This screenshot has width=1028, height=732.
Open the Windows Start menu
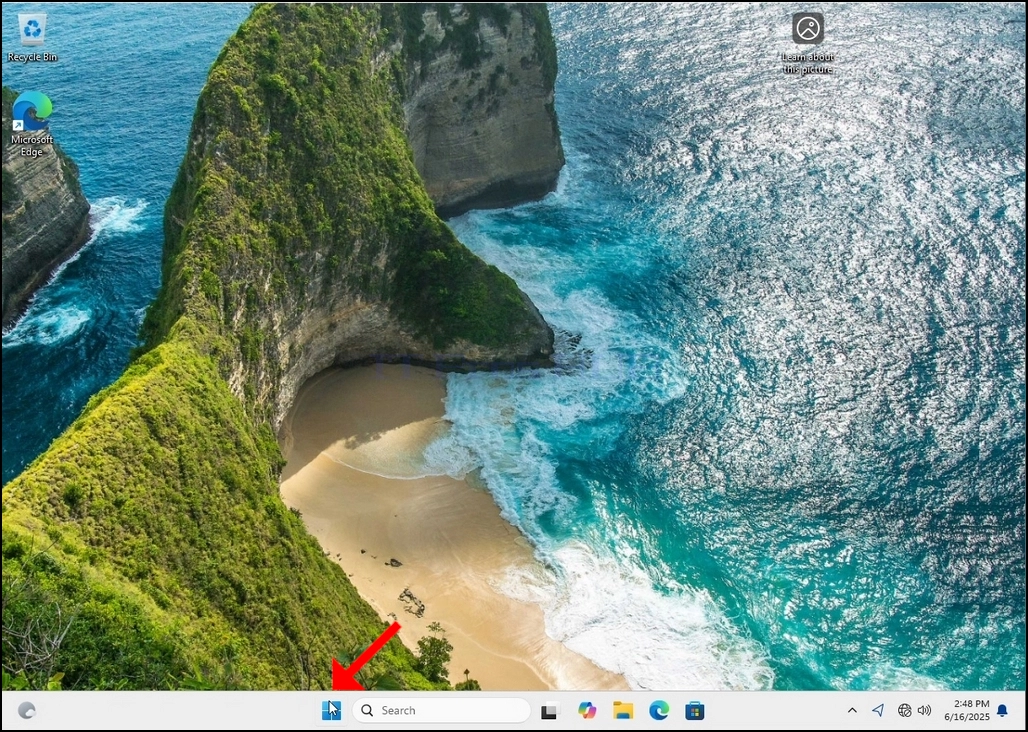[x=331, y=710]
